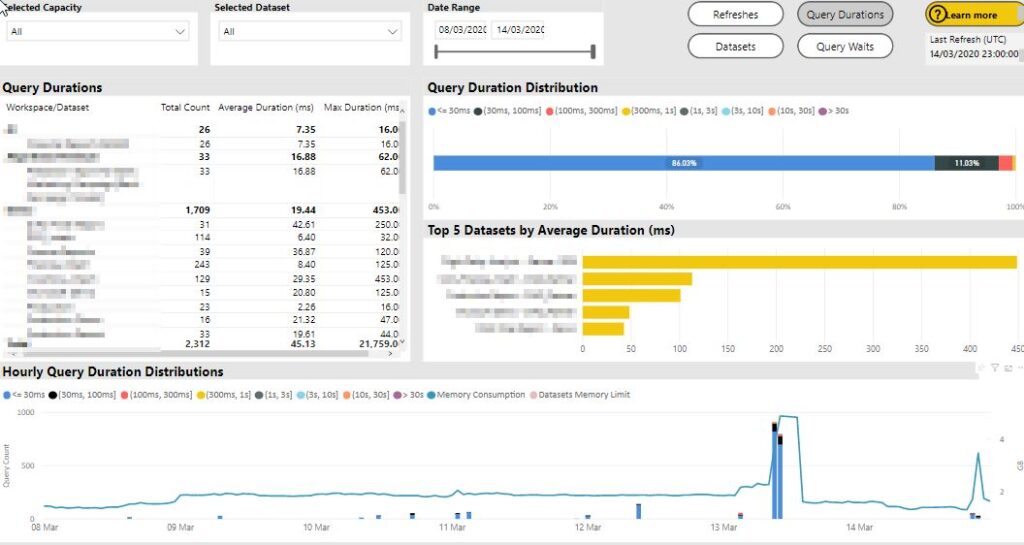Select <= 30ms legend in Hourly chart
Viewport: 1024px width, 545px height.
point(24,395)
